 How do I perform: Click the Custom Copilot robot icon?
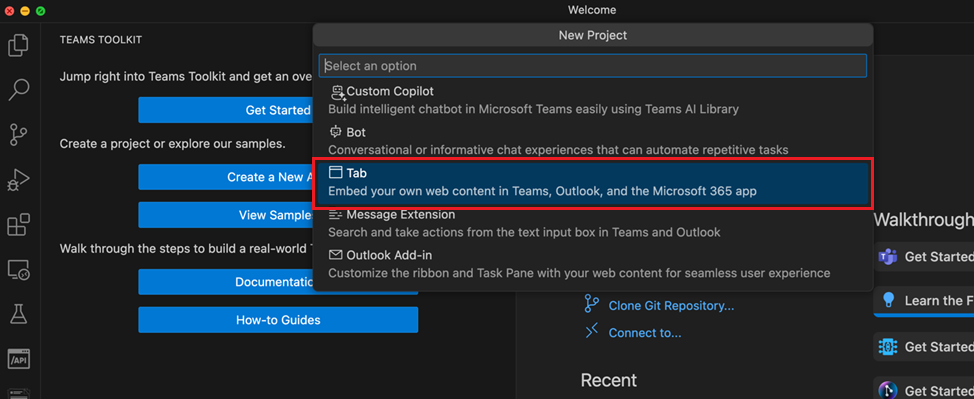[x=338, y=92]
